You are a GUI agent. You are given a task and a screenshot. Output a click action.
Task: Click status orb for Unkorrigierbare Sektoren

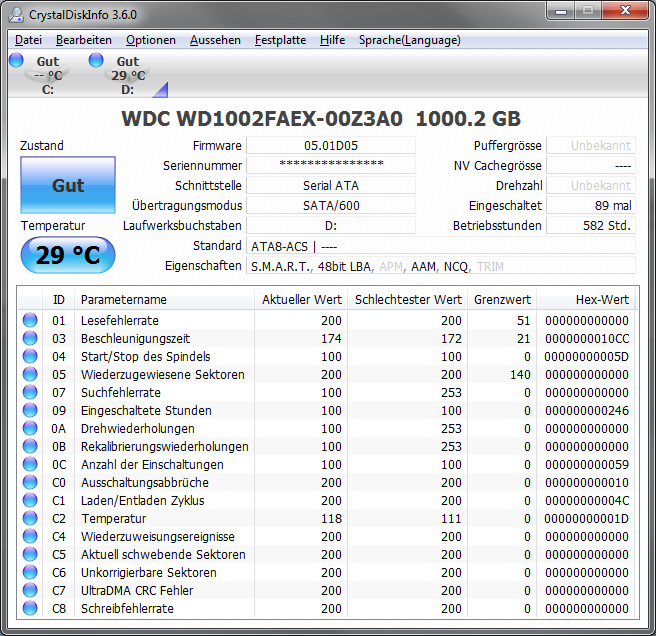click(x=30, y=572)
